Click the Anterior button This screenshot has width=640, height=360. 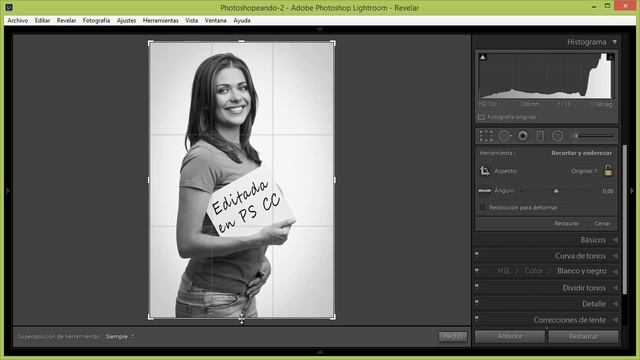click(510, 336)
